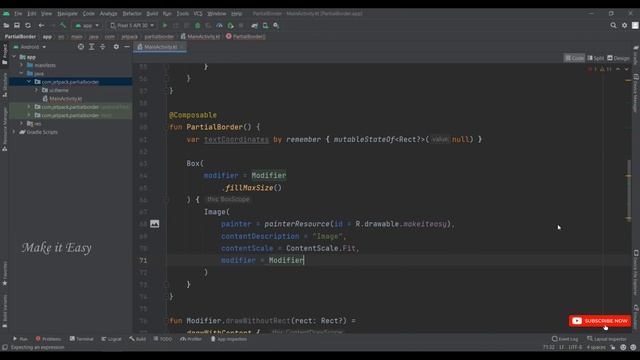Expand the res folder

tap(22, 123)
